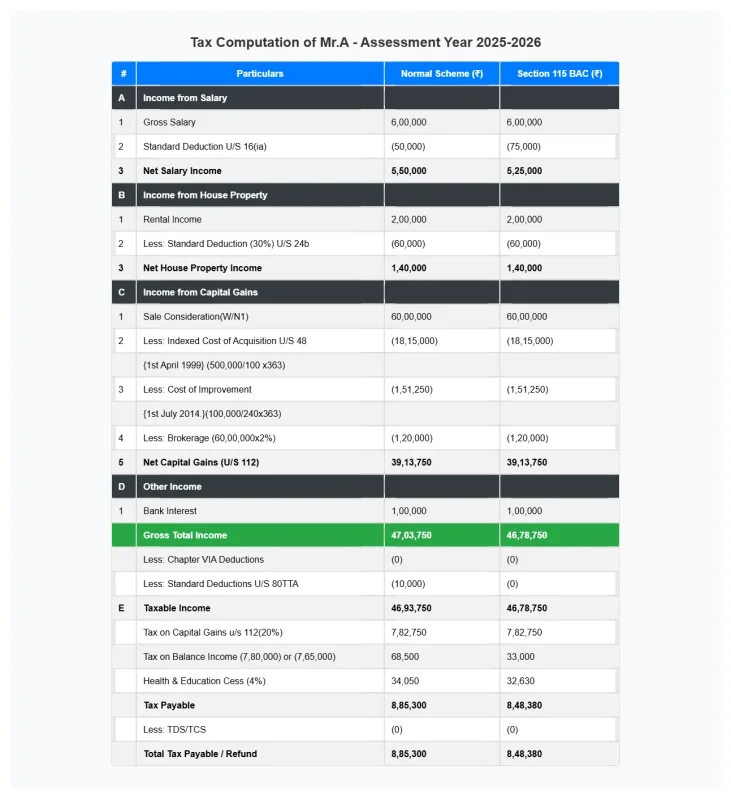Image resolution: width=731 pixels, height=800 pixels.
Task: Click the green 'Gross Total Income' label
Action: (185, 535)
